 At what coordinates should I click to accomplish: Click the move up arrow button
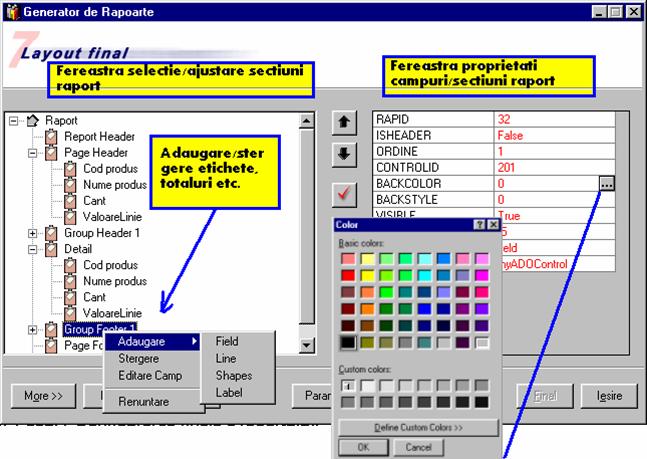coord(342,122)
